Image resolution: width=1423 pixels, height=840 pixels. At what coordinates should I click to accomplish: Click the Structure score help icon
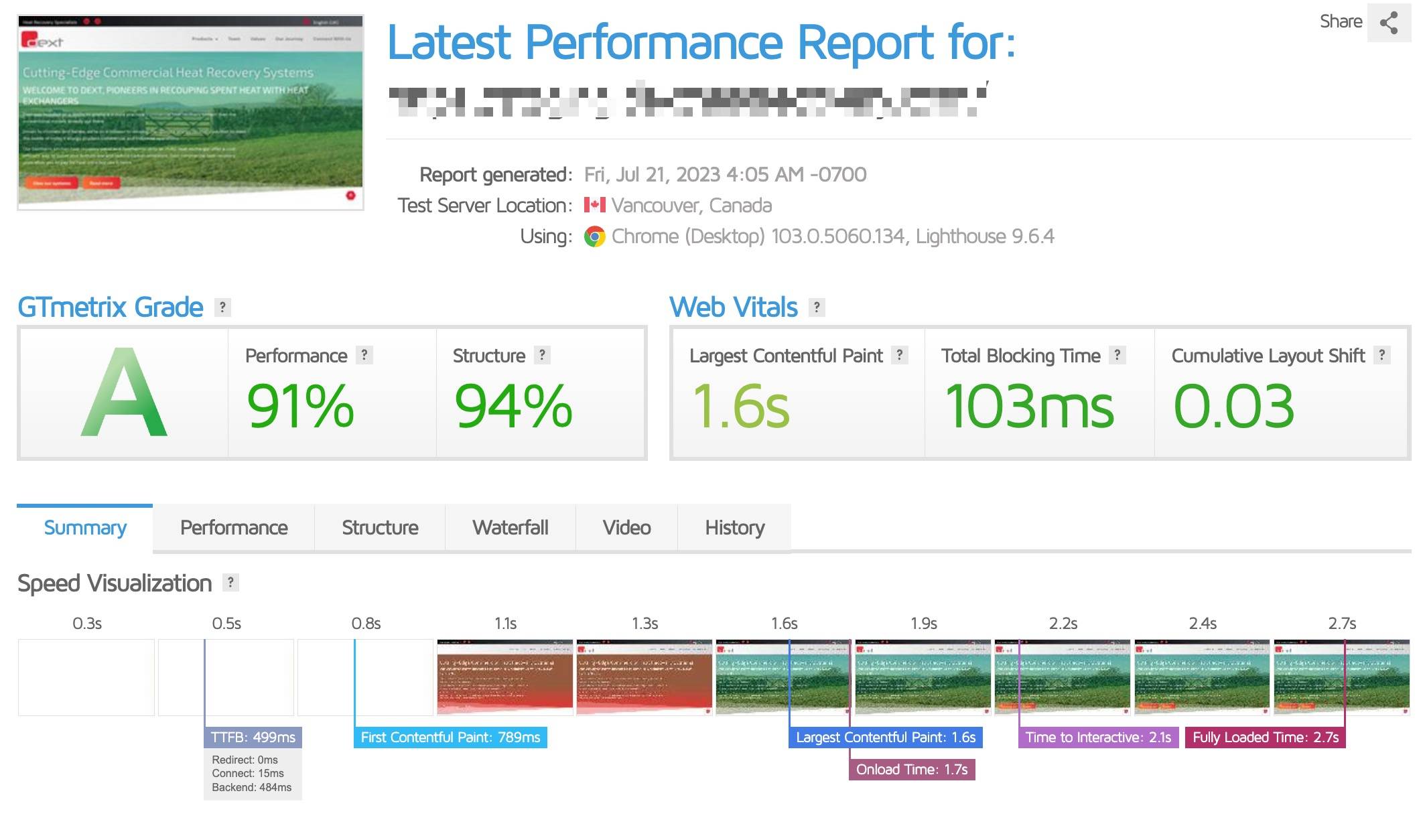(x=542, y=355)
